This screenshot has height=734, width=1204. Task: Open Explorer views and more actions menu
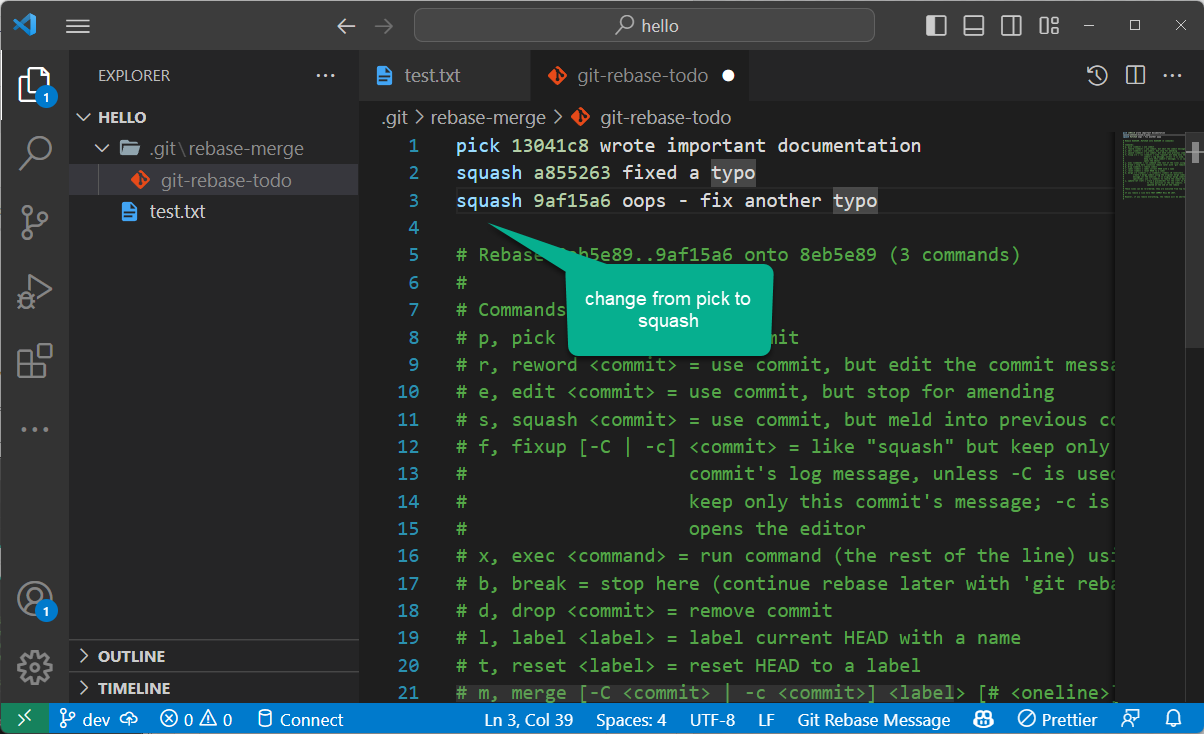pos(326,75)
